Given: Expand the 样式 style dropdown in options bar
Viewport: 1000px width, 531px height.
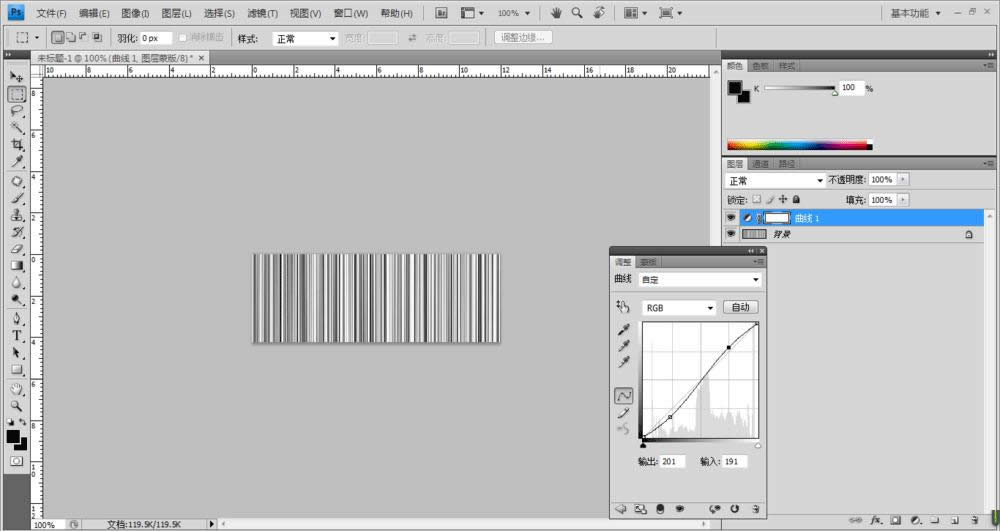Looking at the screenshot, I should coord(305,38).
